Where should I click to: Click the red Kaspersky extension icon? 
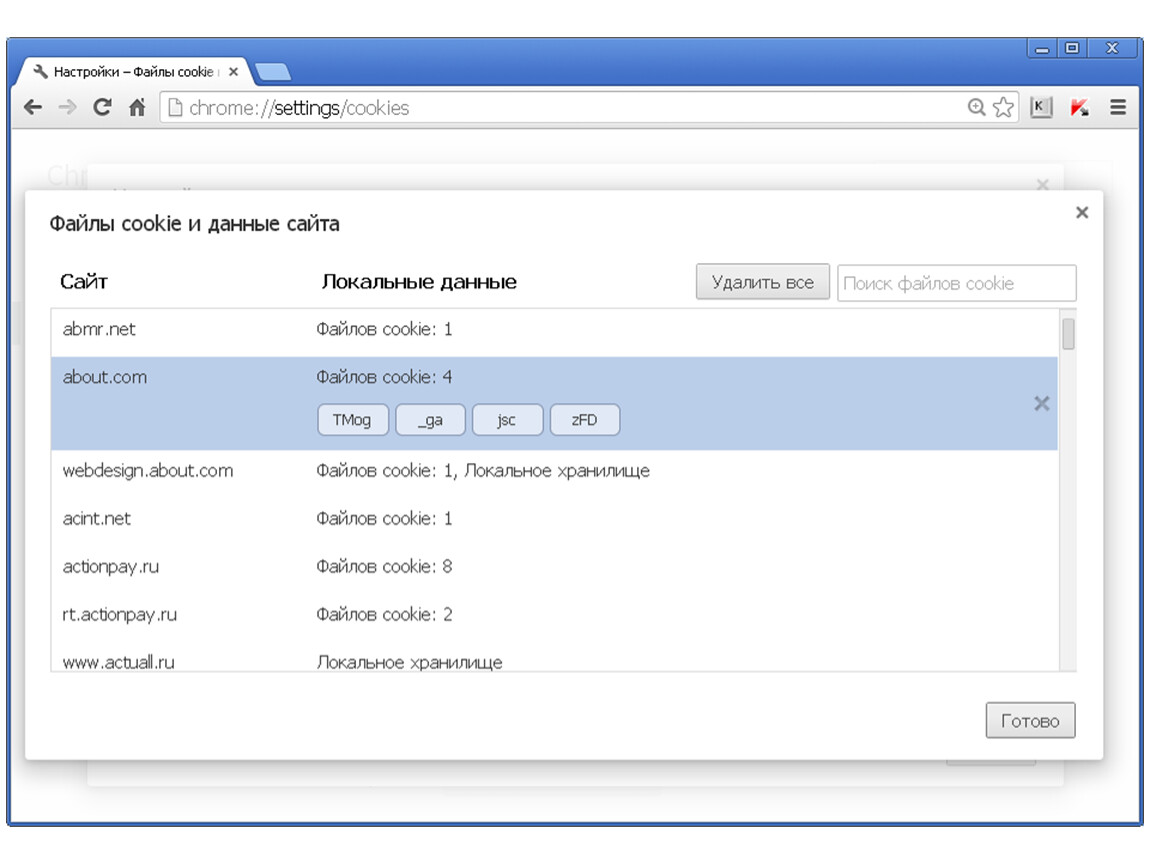point(1079,108)
